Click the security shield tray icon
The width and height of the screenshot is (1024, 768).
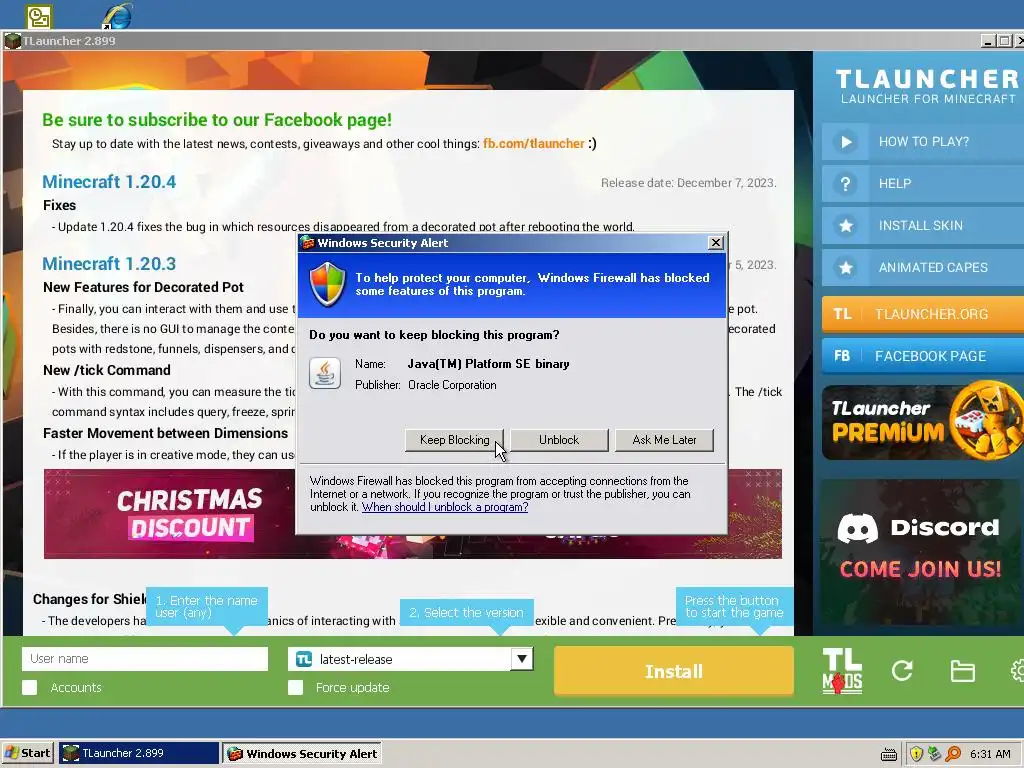(x=916, y=754)
